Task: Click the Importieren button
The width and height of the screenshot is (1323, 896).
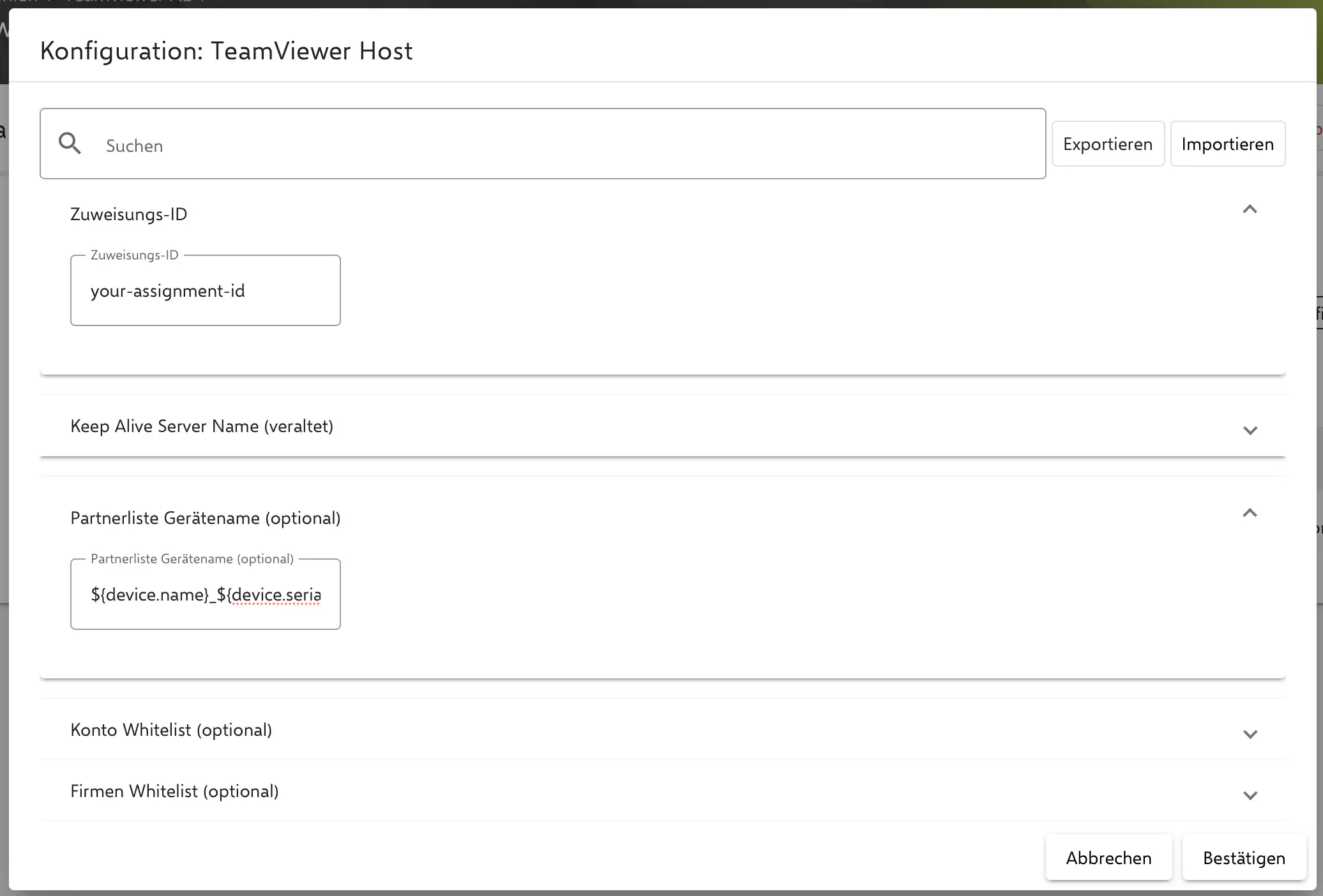Action: pos(1227,144)
